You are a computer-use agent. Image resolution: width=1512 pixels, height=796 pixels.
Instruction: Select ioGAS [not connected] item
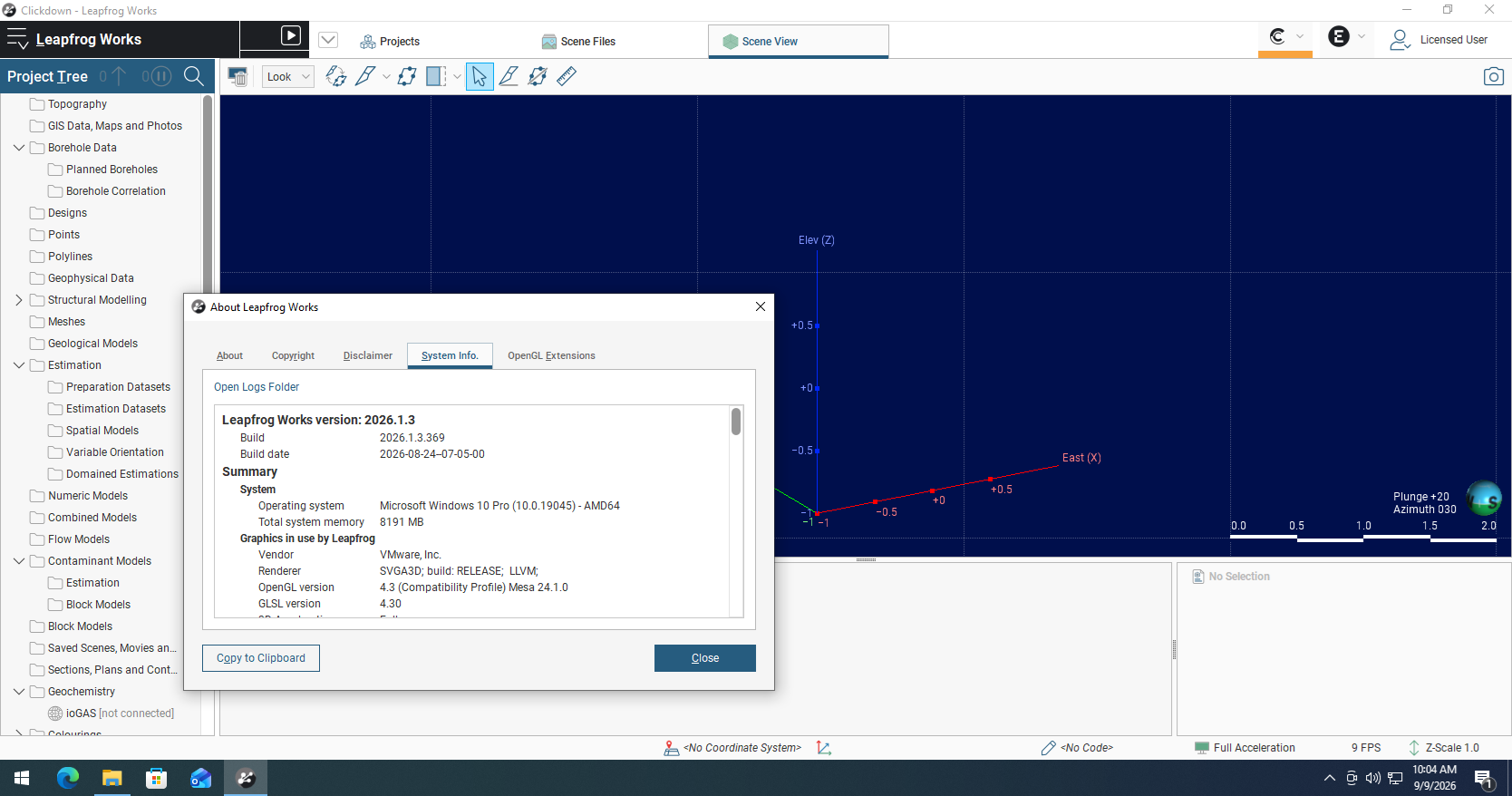coord(120,713)
